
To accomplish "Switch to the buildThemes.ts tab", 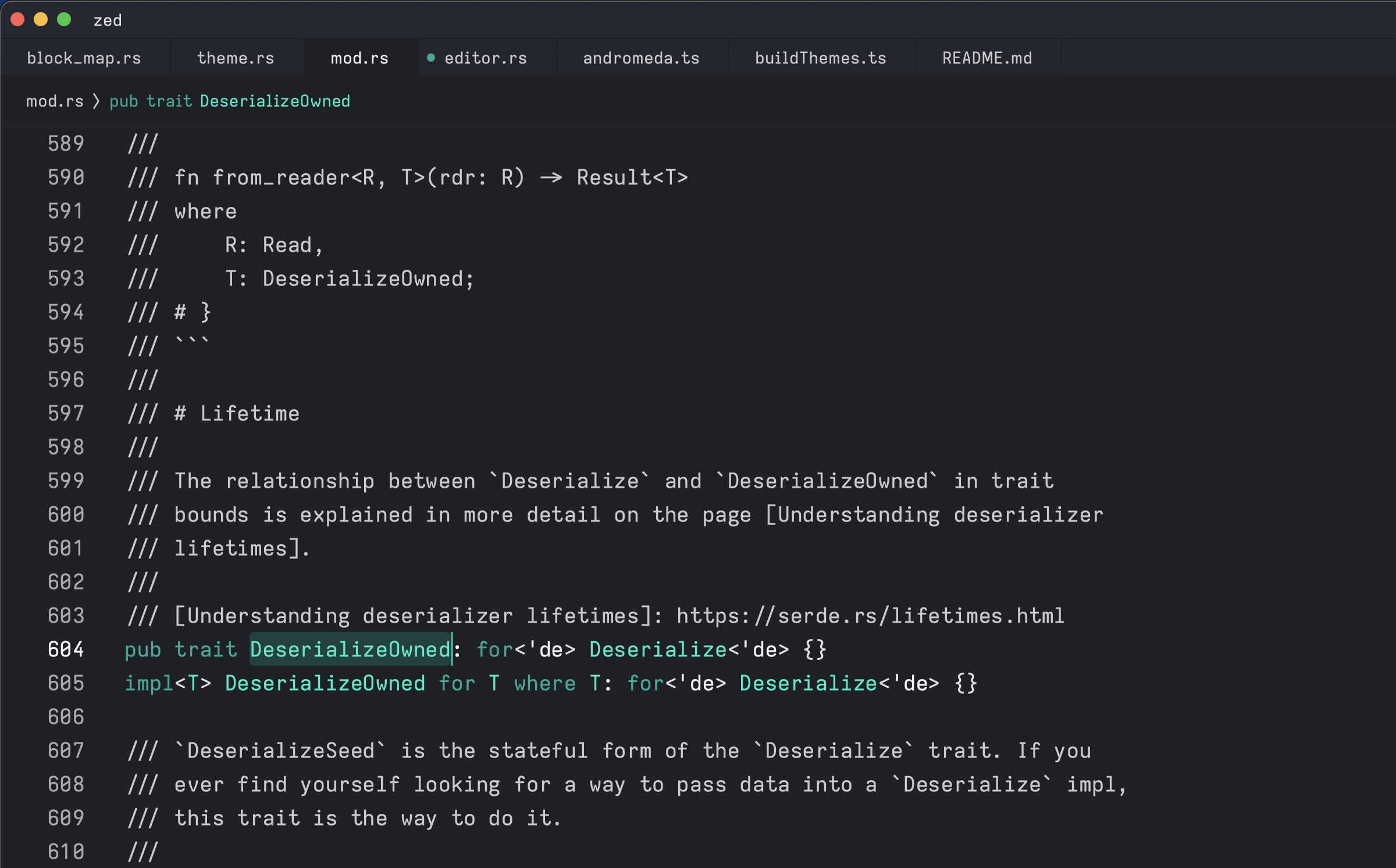I will (x=820, y=58).
